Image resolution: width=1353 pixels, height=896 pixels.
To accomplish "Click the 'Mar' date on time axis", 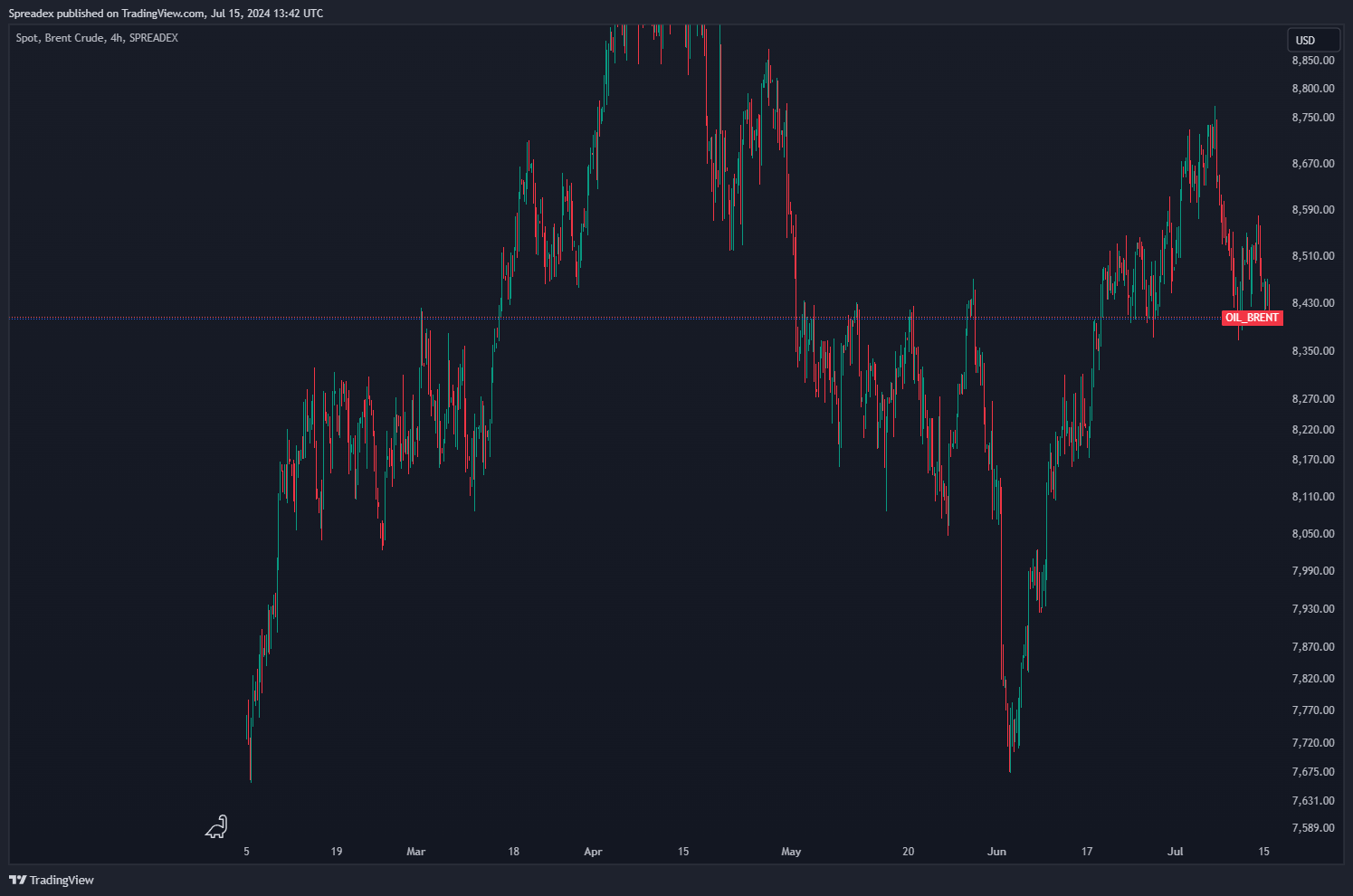I will [x=416, y=852].
